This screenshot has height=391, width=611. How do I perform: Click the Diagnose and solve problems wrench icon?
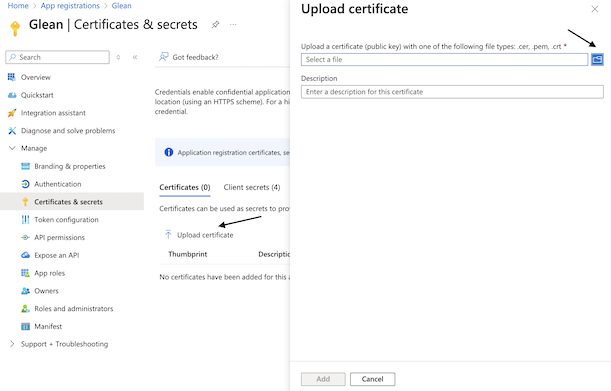[x=12, y=131]
